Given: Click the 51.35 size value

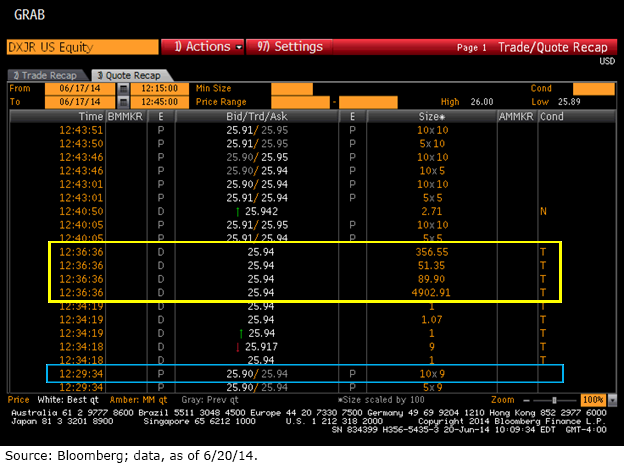Looking at the screenshot, I should [432, 266].
